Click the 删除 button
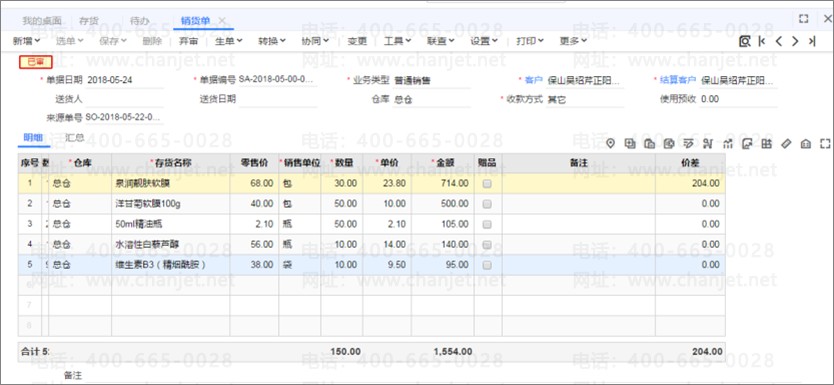Screen dimensions: 834x385 152,41
